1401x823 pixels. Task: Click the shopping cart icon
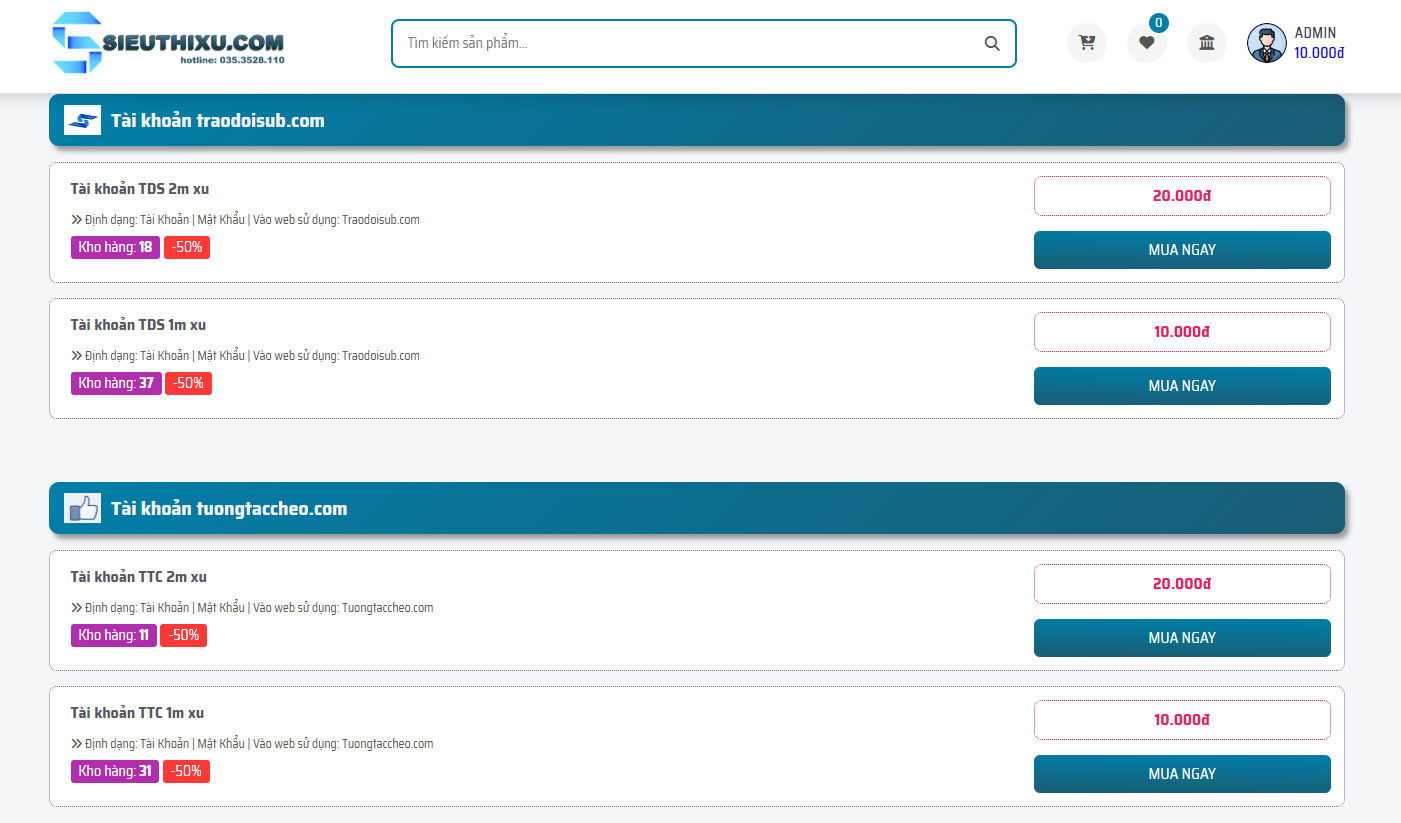click(1087, 43)
